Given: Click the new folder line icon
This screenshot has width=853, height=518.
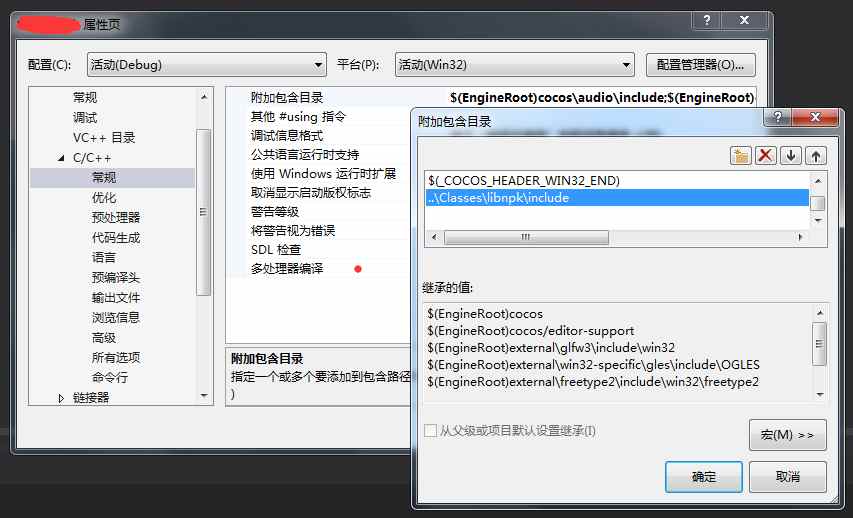Looking at the screenshot, I should point(740,156).
